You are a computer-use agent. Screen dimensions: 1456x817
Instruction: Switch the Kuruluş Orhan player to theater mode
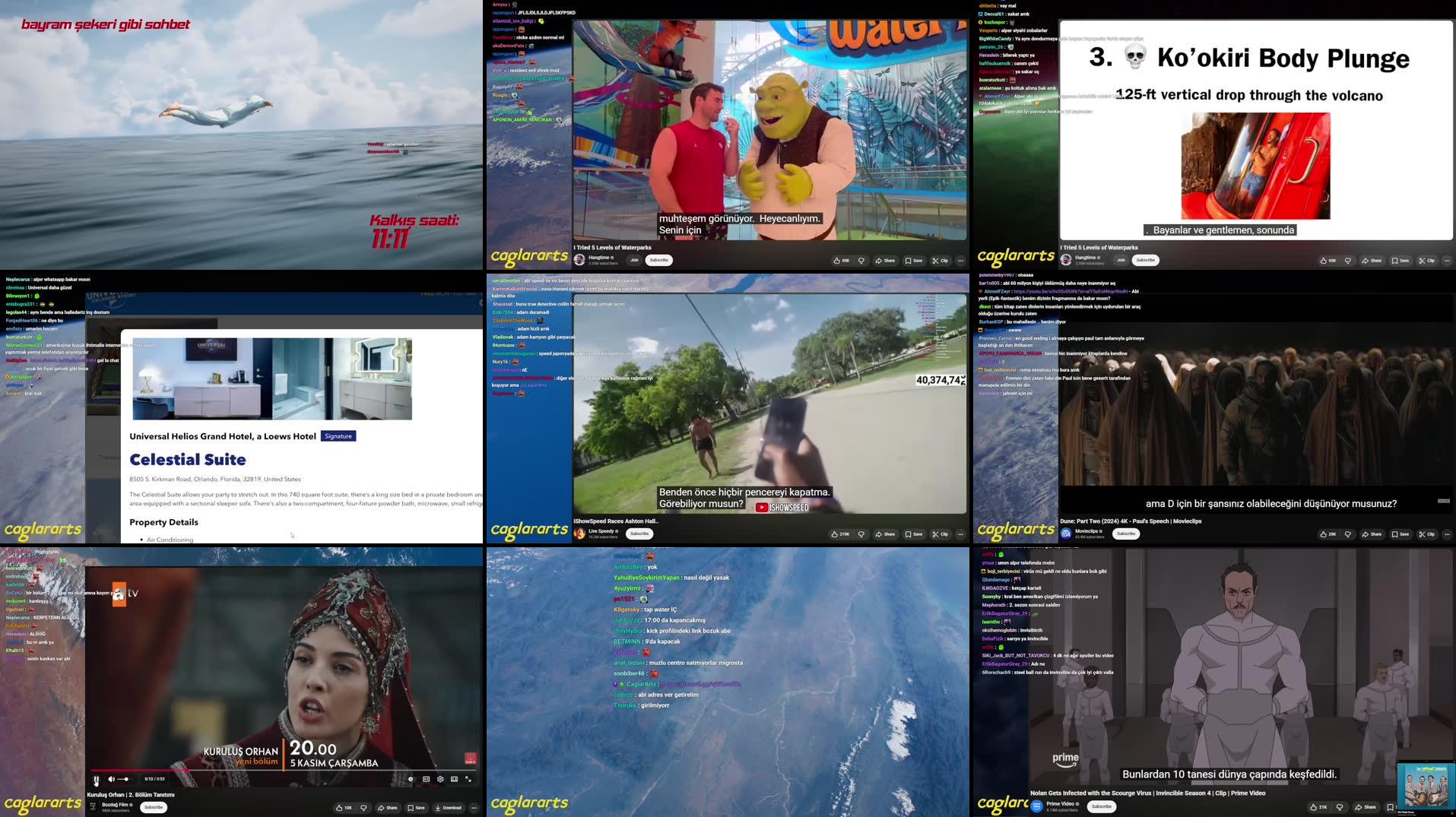(x=454, y=779)
